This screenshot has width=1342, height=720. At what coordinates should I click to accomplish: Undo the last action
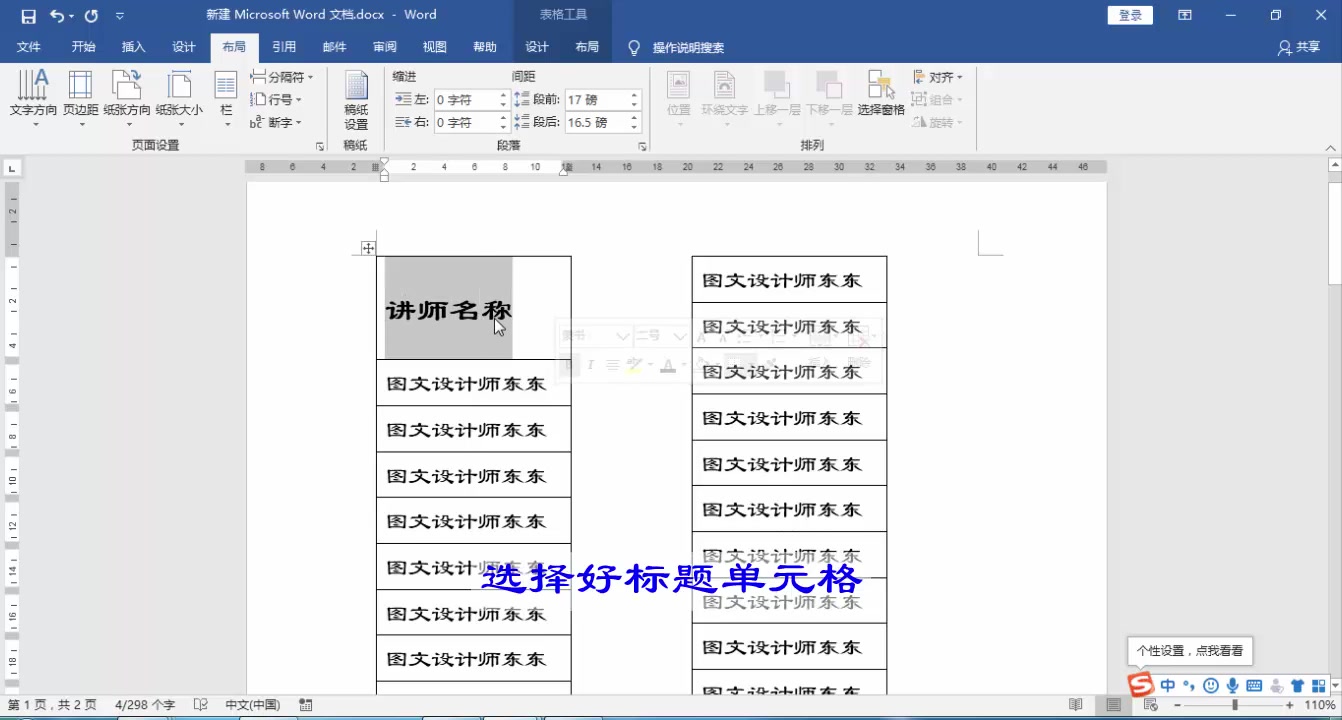click(57, 15)
